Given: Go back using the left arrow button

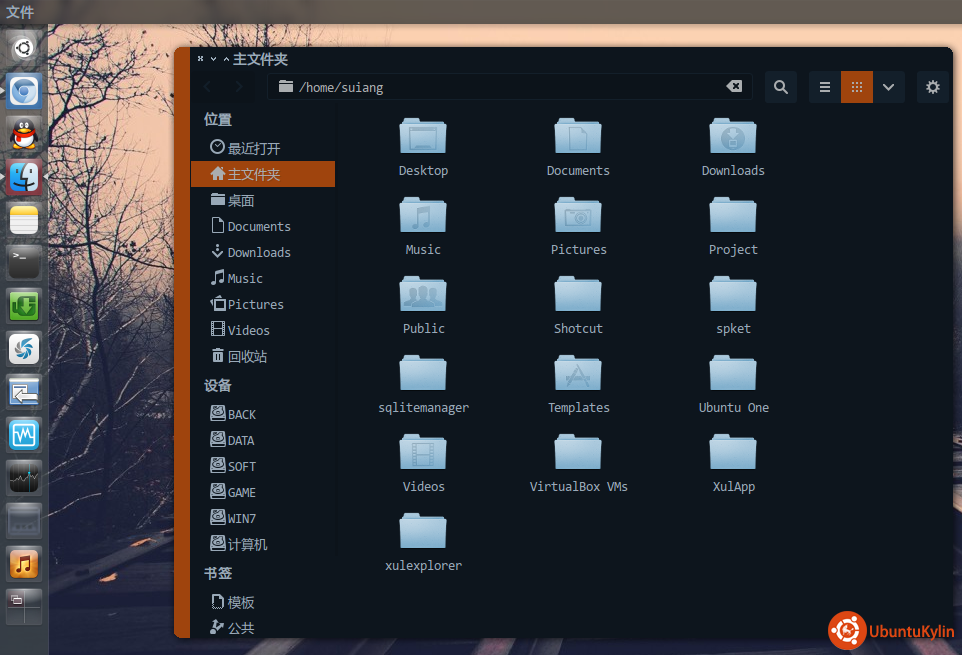Looking at the screenshot, I should tap(208, 87).
